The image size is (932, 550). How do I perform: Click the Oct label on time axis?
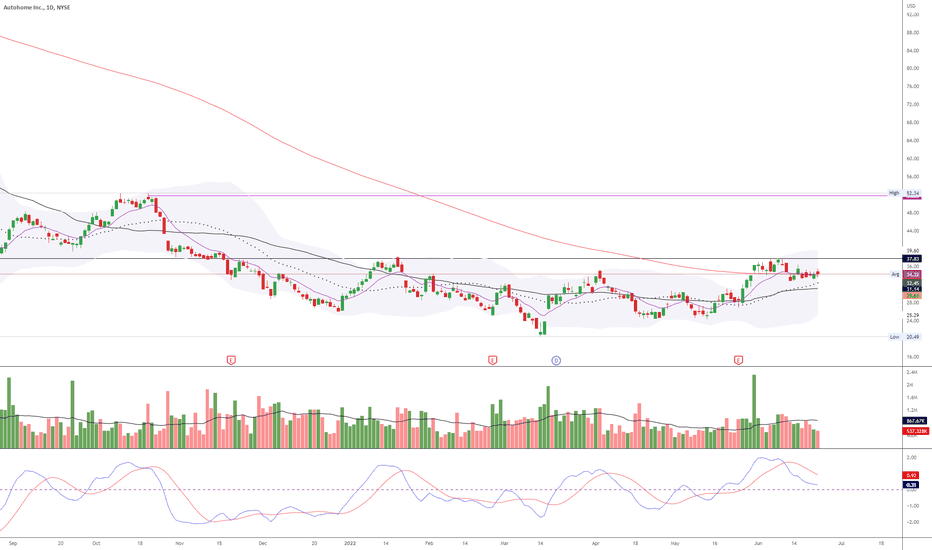point(96,543)
